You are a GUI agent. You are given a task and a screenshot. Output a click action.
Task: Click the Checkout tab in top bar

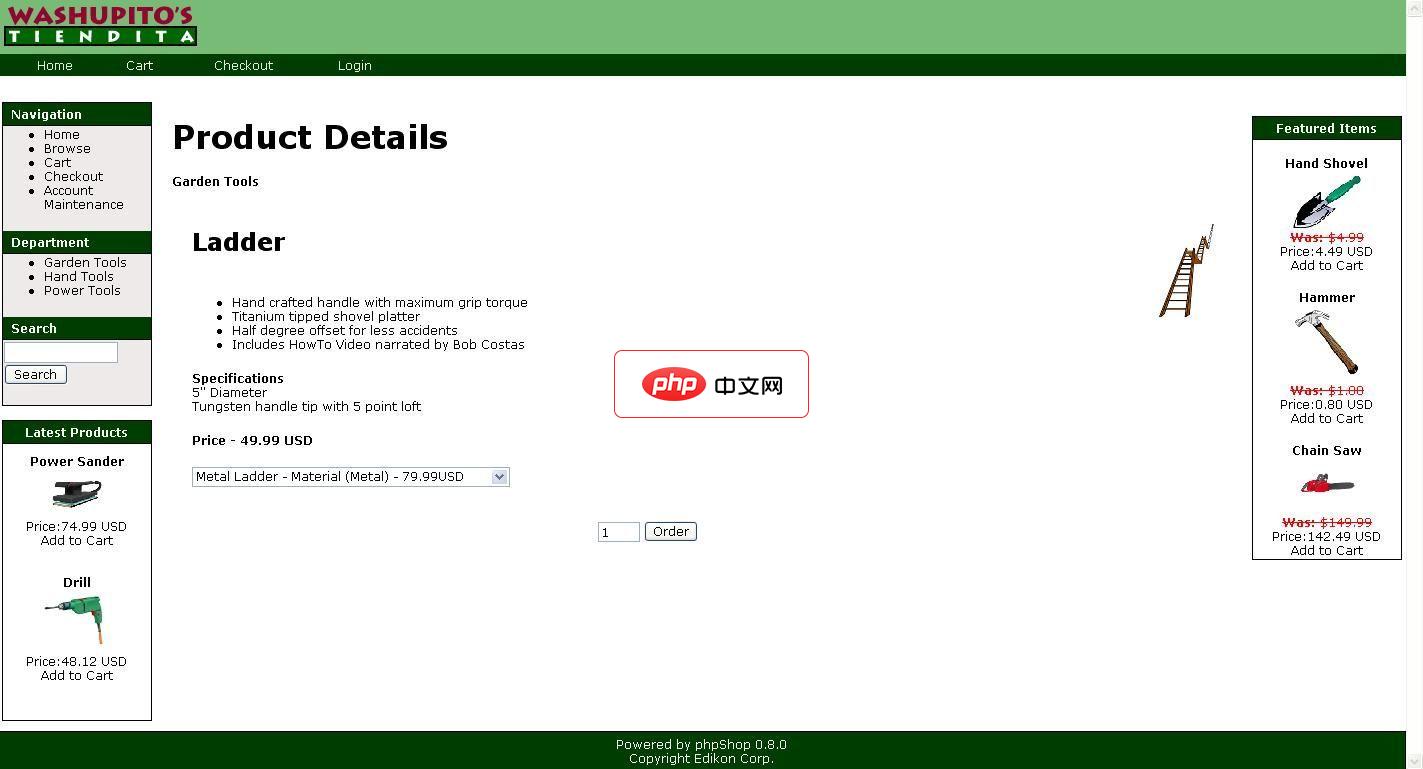click(243, 65)
